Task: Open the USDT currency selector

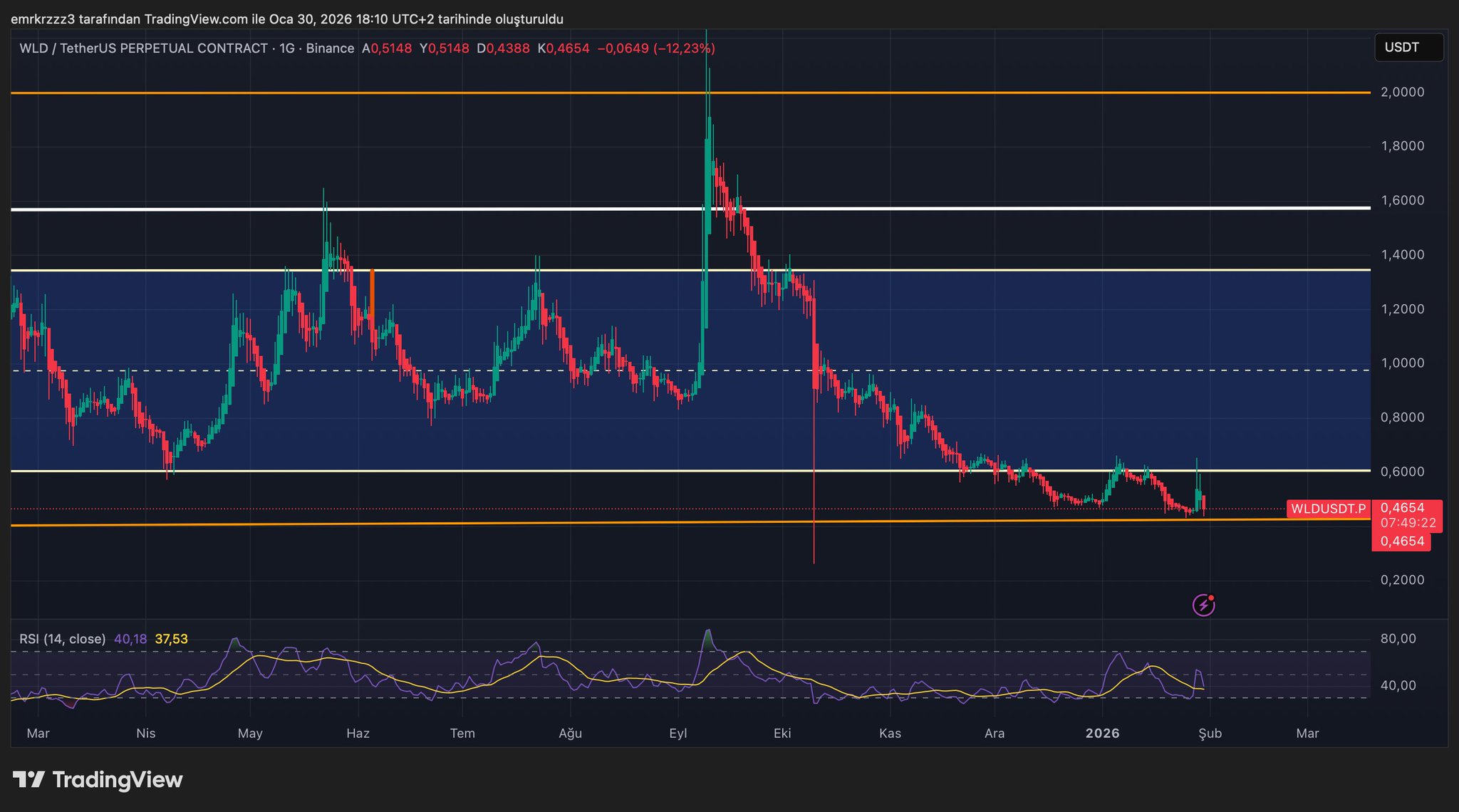Action: pos(1408,48)
